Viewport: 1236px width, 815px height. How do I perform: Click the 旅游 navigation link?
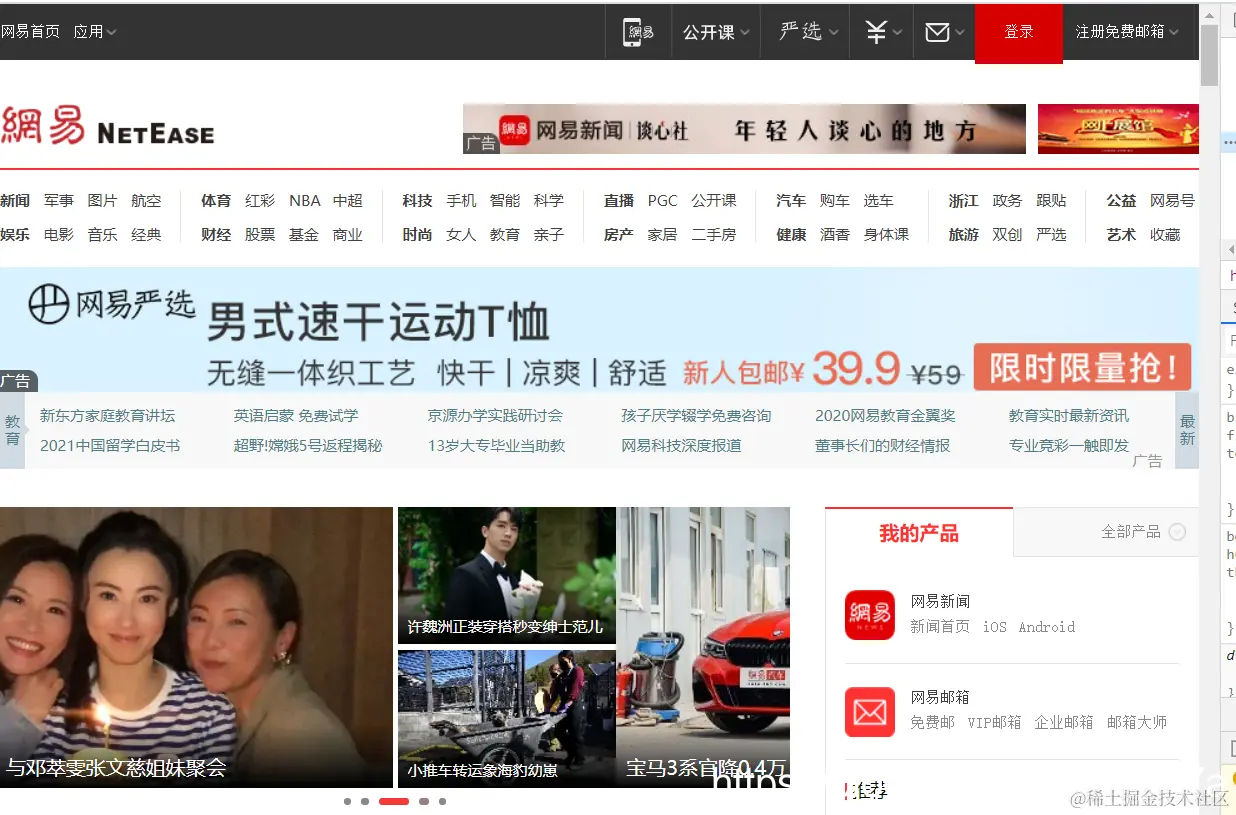963,235
